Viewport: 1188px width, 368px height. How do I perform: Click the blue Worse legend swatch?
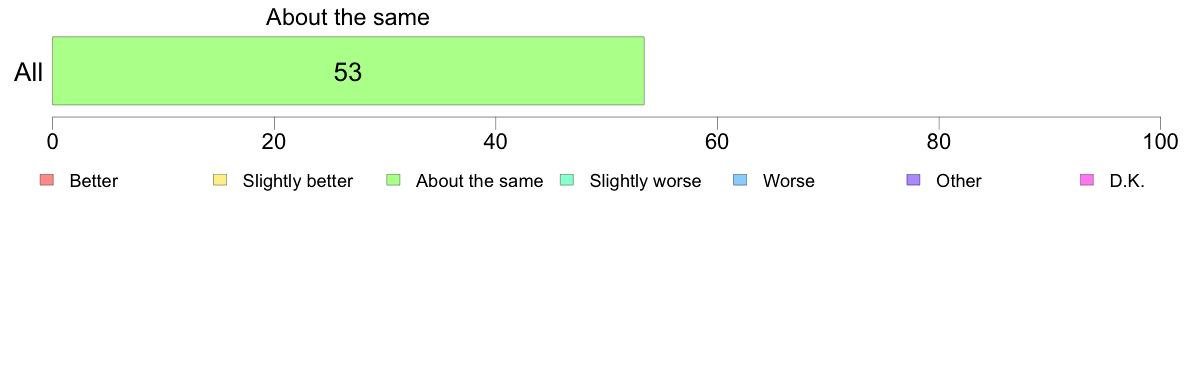coord(739,180)
